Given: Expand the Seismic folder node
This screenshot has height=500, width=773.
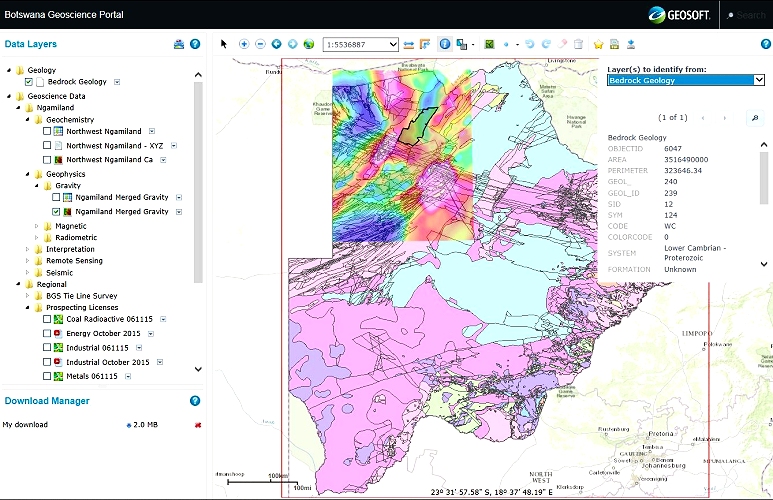Looking at the screenshot, I should tap(28, 272).
